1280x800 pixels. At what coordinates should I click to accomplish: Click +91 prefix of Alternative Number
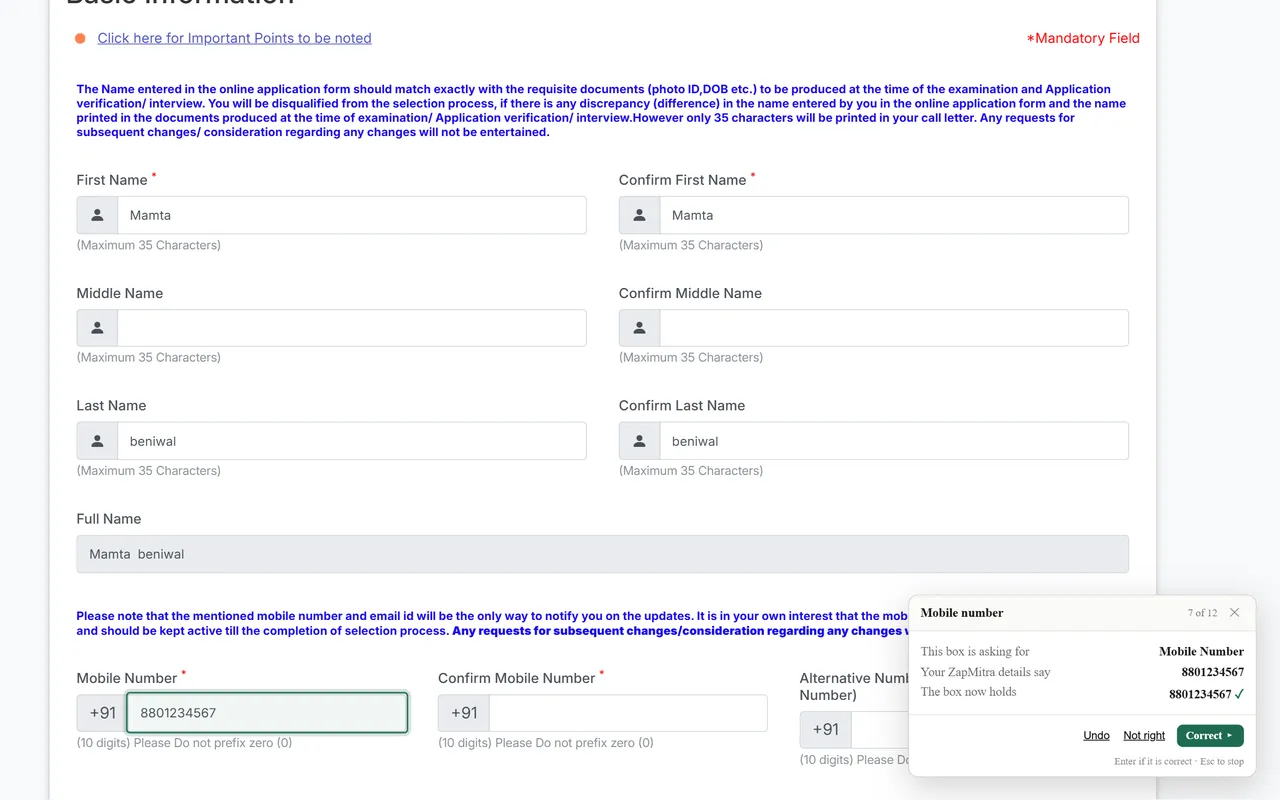(x=826, y=730)
